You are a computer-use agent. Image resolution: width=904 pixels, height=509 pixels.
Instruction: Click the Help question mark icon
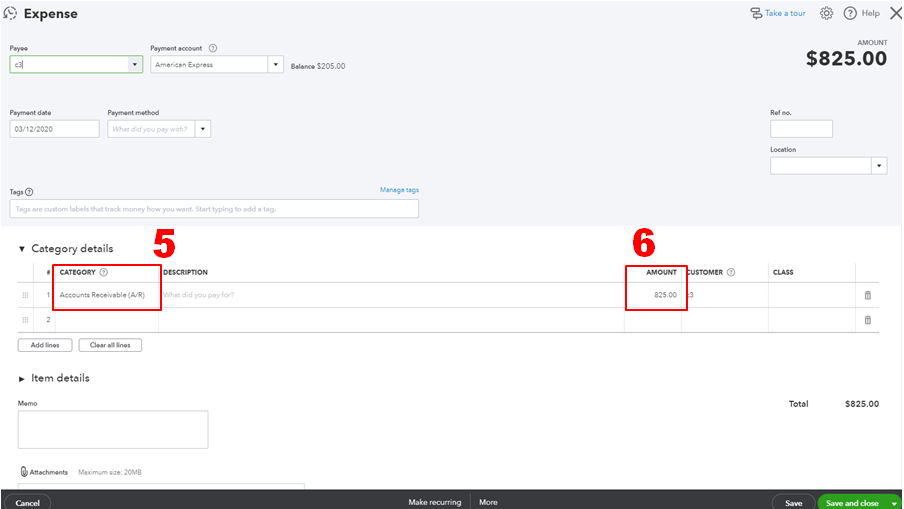pos(850,13)
